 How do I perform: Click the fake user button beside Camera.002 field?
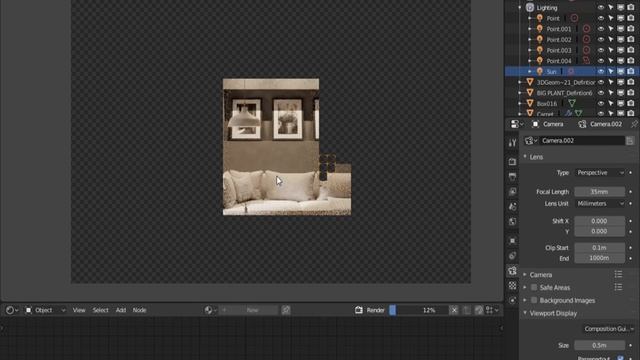[630, 140]
